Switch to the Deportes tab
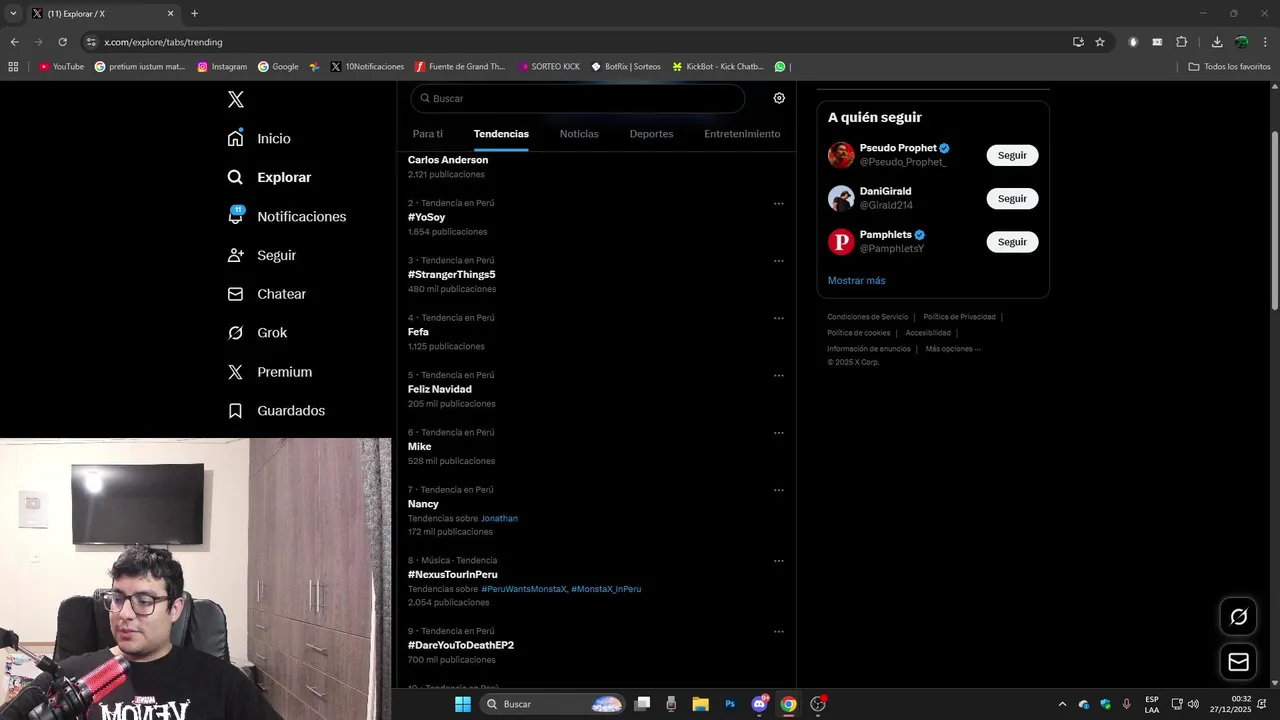1280x720 pixels. (651, 134)
